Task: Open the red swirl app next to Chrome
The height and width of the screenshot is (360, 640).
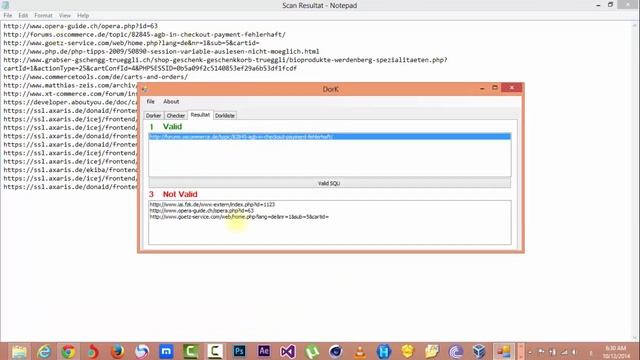Action: pos(93,351)
